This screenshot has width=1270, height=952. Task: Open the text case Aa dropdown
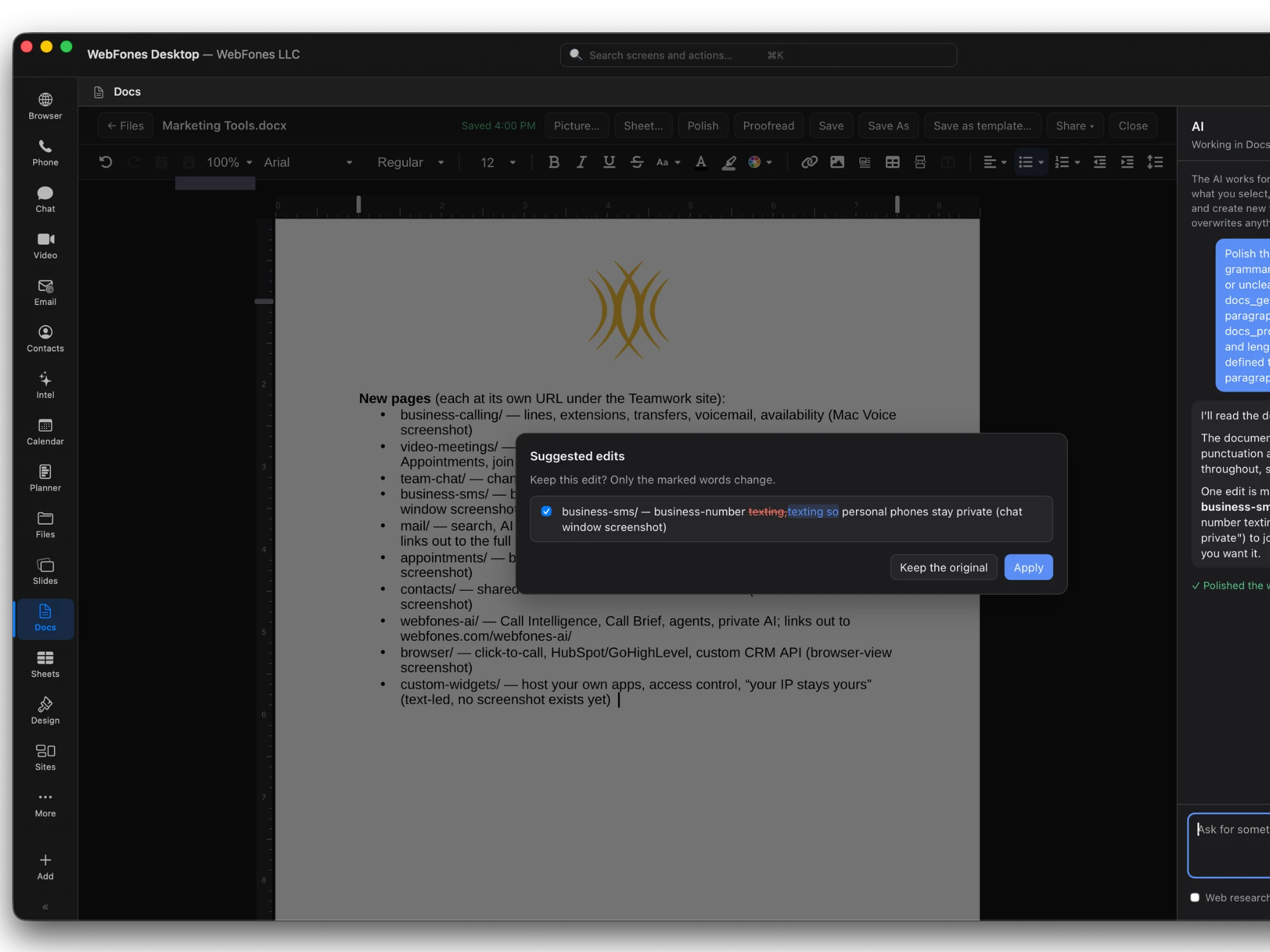tap(668, 162)
